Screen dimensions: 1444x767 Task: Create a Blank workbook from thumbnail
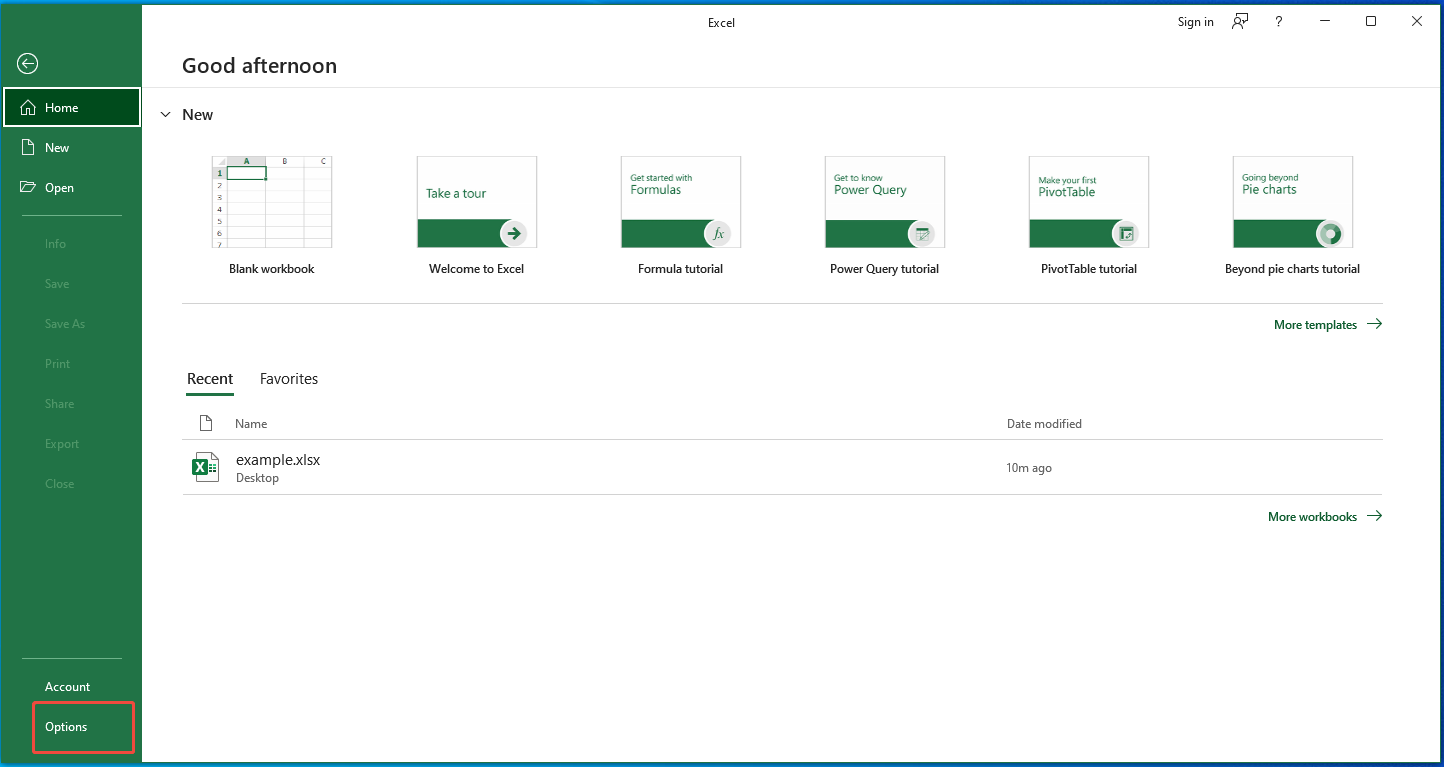click(272, 202)
